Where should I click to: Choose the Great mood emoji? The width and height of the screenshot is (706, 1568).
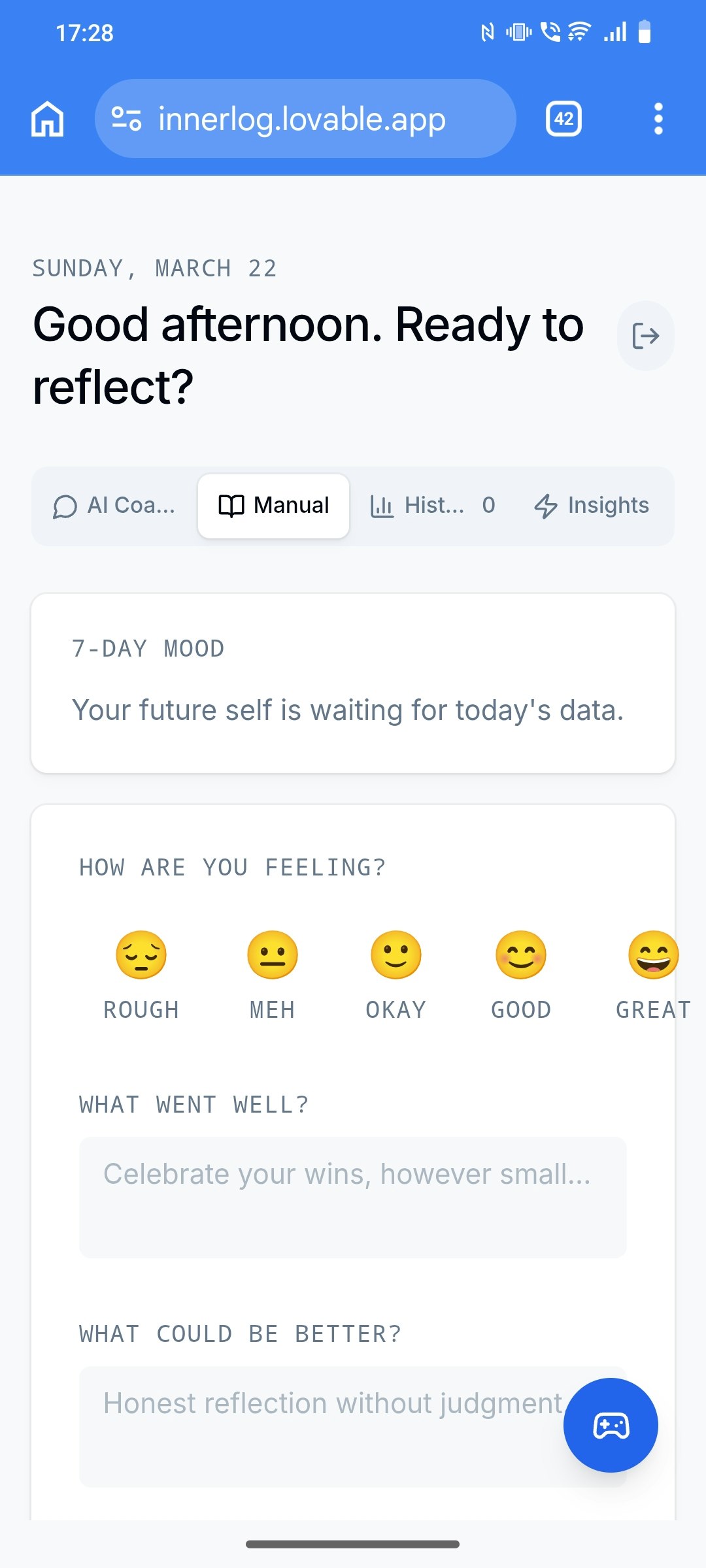(x=653, y=955)
